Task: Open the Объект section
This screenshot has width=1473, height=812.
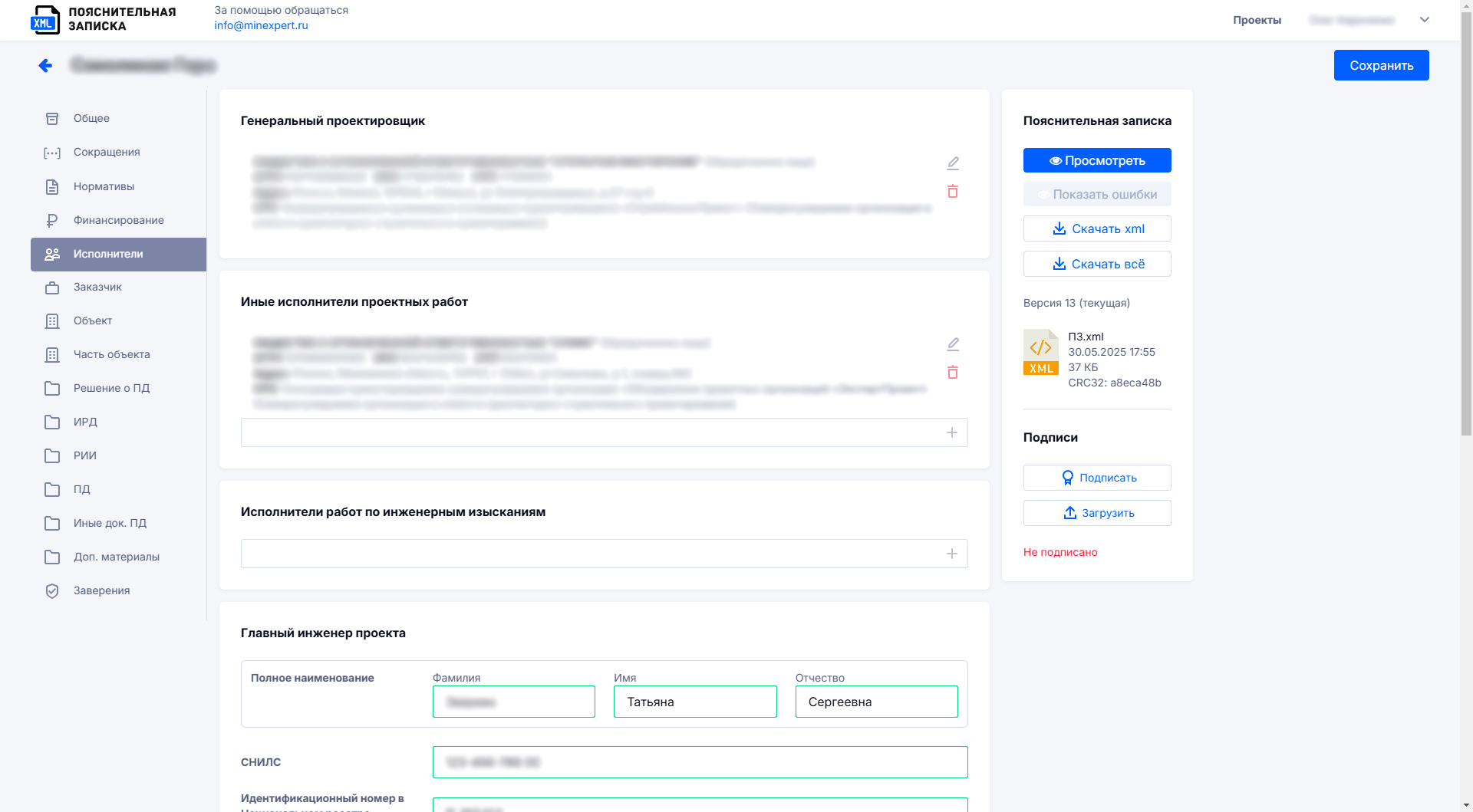Action: (x=118, y=321)
